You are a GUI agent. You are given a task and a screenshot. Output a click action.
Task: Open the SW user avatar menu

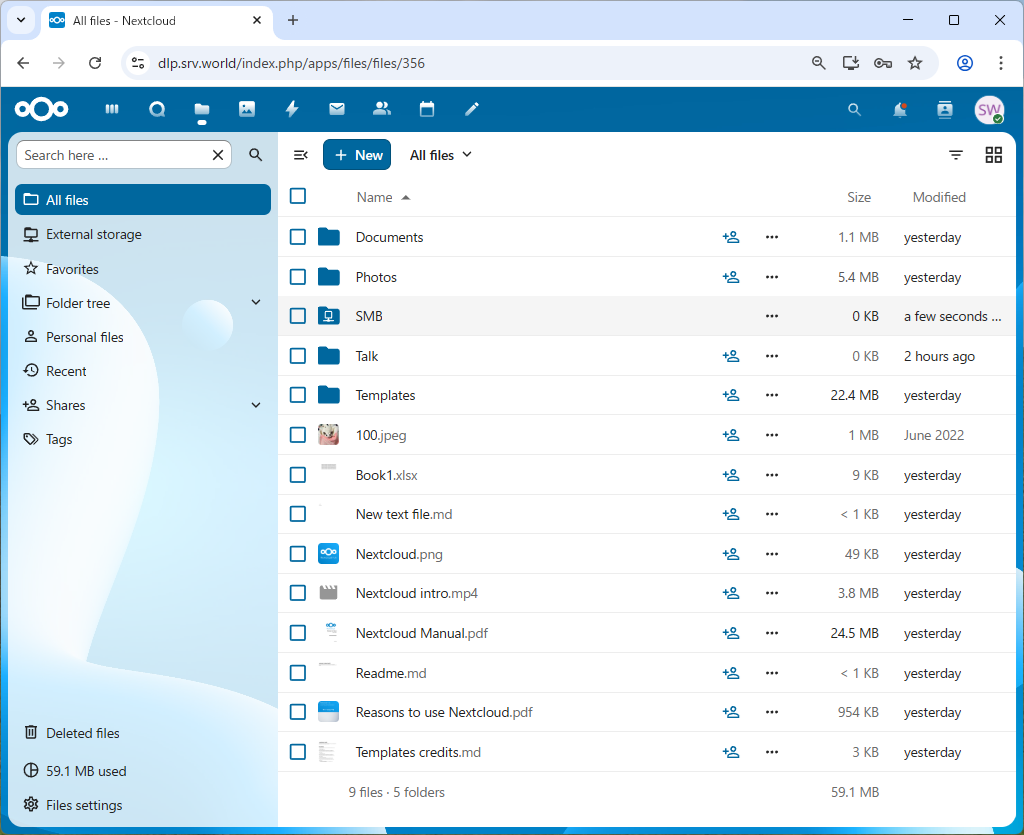click(989, 110)
